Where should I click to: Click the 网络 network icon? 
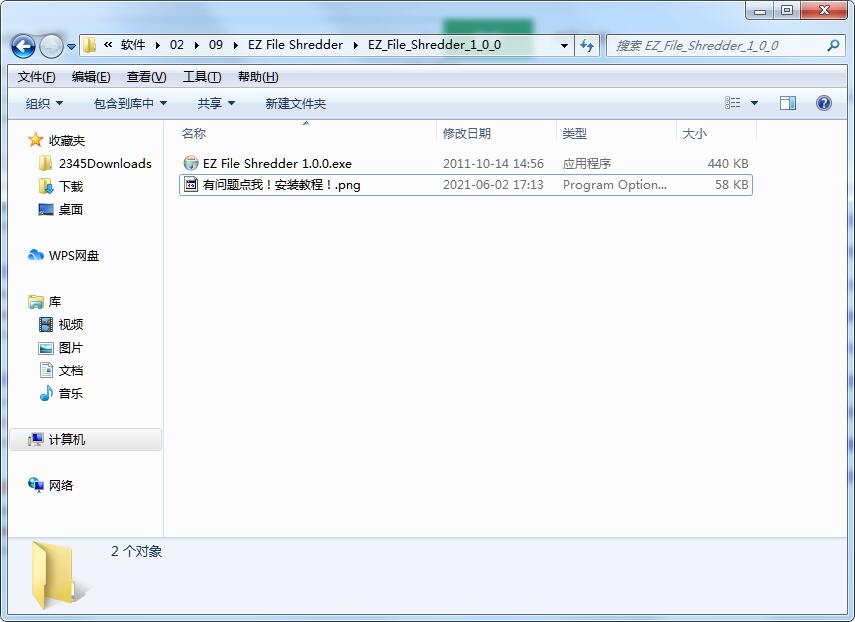[35, 485]
